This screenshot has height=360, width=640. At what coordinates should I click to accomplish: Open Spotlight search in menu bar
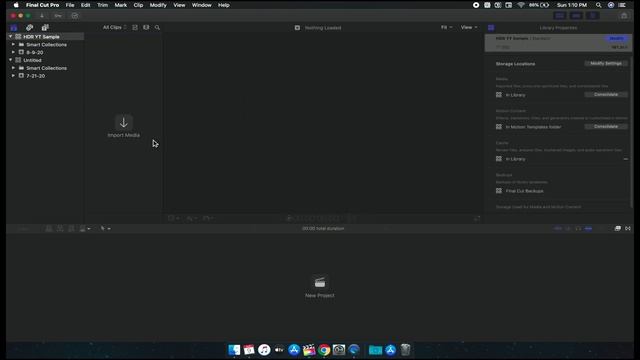pyautogui.click(x=598, y=5)
